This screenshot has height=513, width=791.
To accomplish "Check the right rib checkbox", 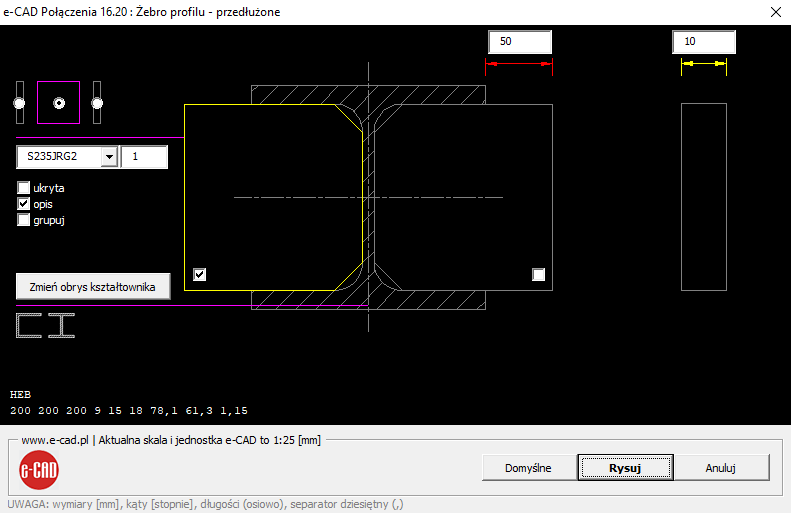I will (539, 274).
